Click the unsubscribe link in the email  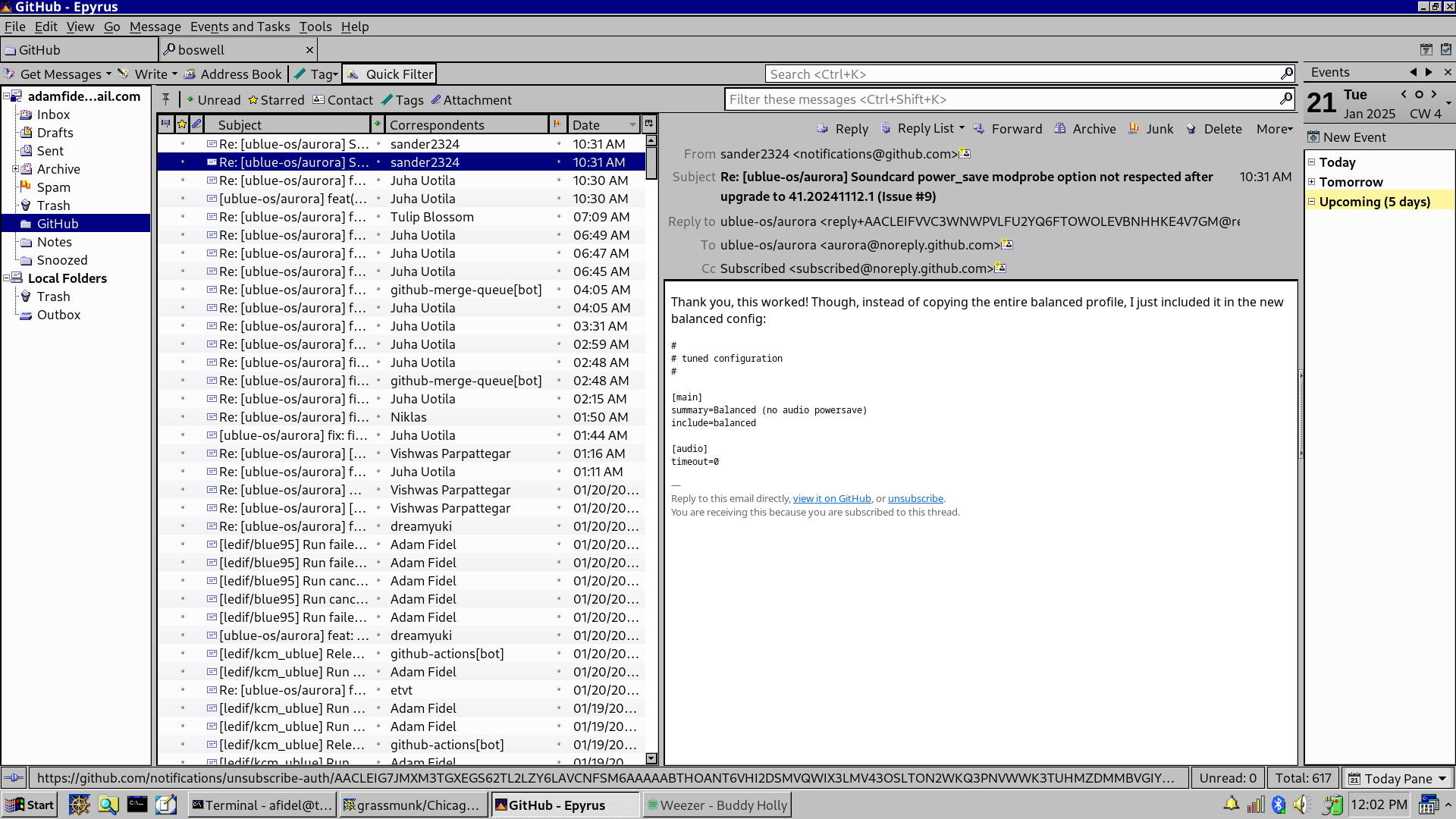coord(915,498)
